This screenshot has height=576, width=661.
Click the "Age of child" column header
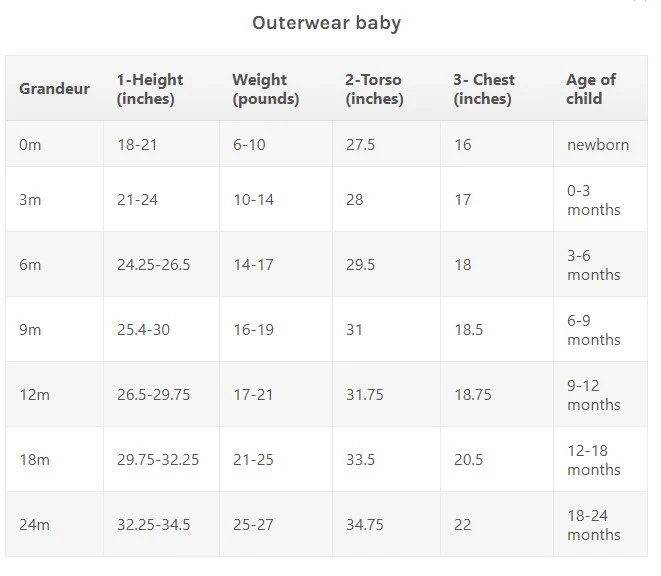[591, 89]
